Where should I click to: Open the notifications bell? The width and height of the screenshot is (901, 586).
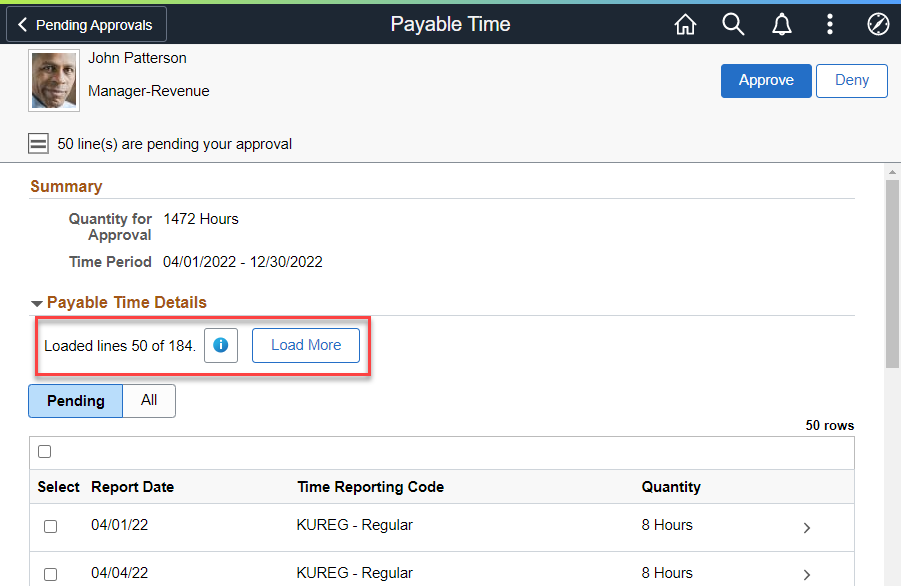[782, 25]
